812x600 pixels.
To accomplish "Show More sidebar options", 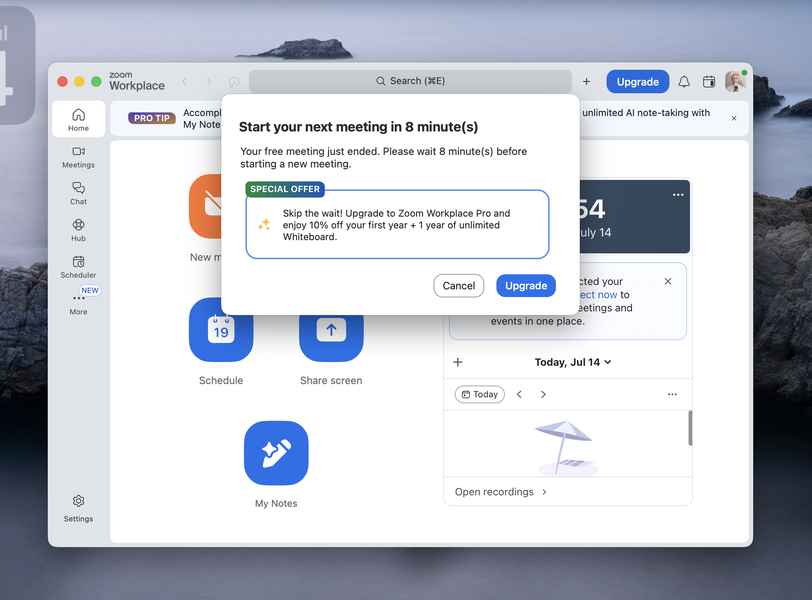I will pos(78,304).
